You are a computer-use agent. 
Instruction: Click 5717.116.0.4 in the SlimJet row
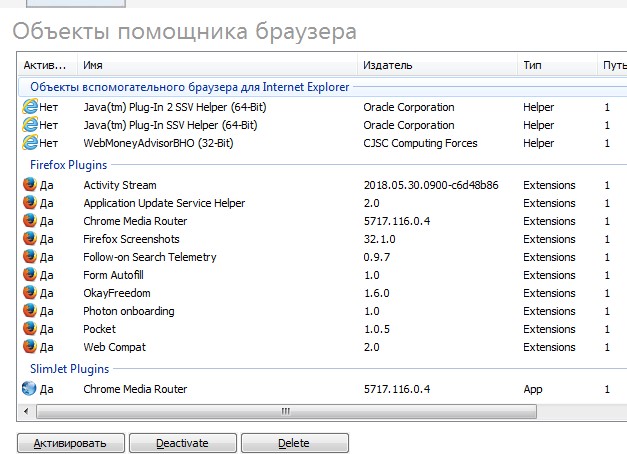point(397,389)
